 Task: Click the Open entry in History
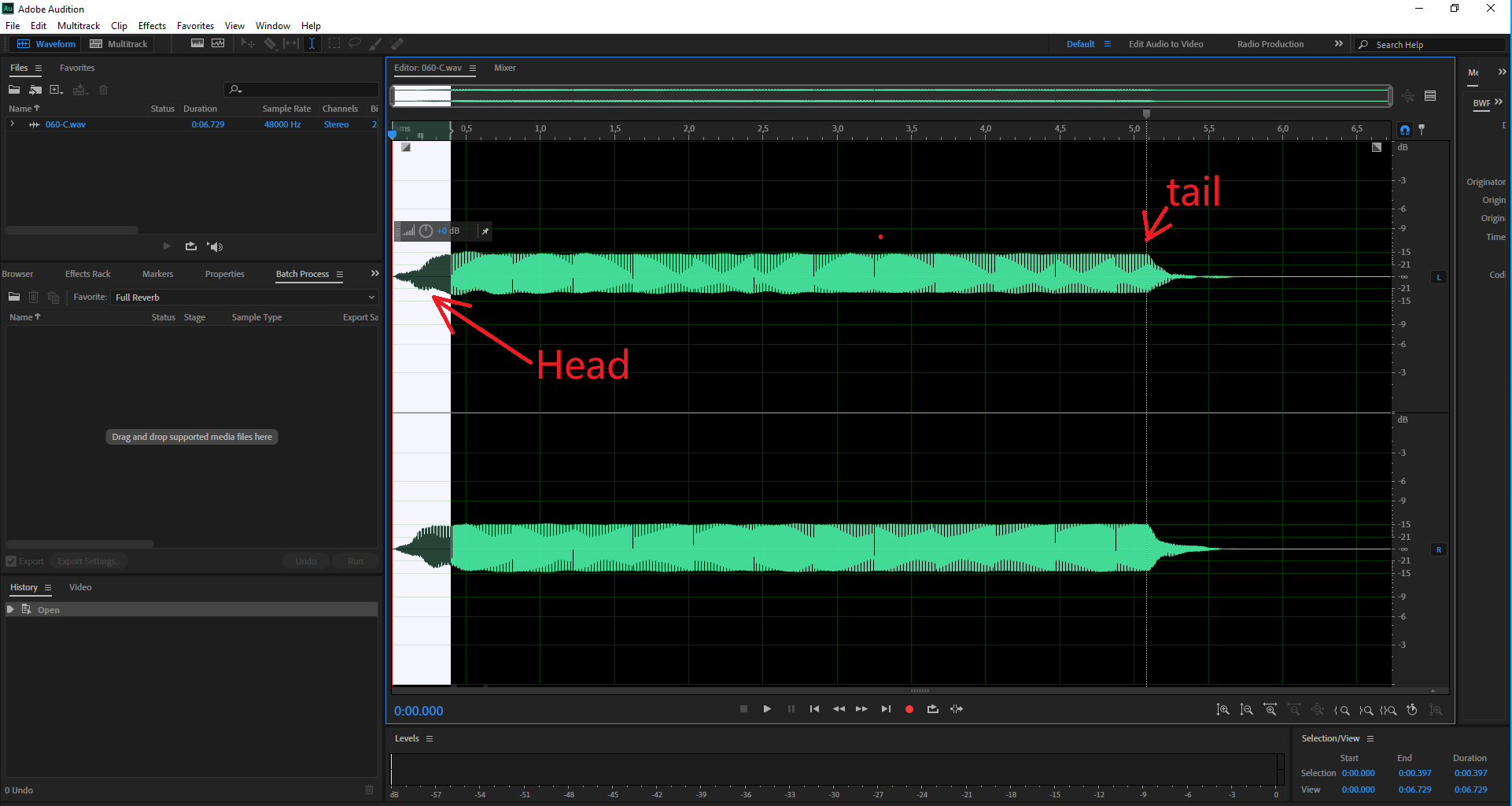[x=192, y=610]
